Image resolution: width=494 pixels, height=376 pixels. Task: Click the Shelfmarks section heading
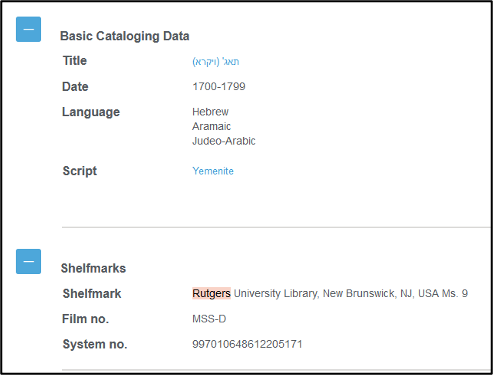pos(93,268)
